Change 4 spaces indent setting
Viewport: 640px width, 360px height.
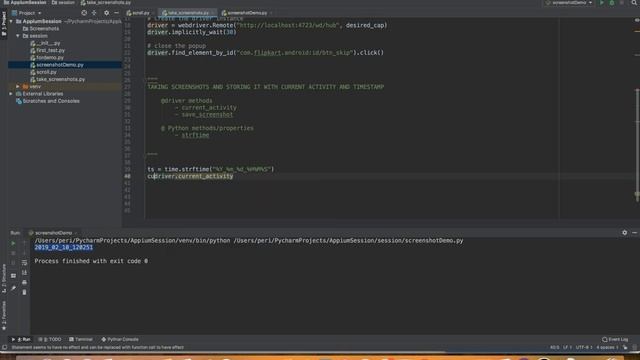coord(607,348)
